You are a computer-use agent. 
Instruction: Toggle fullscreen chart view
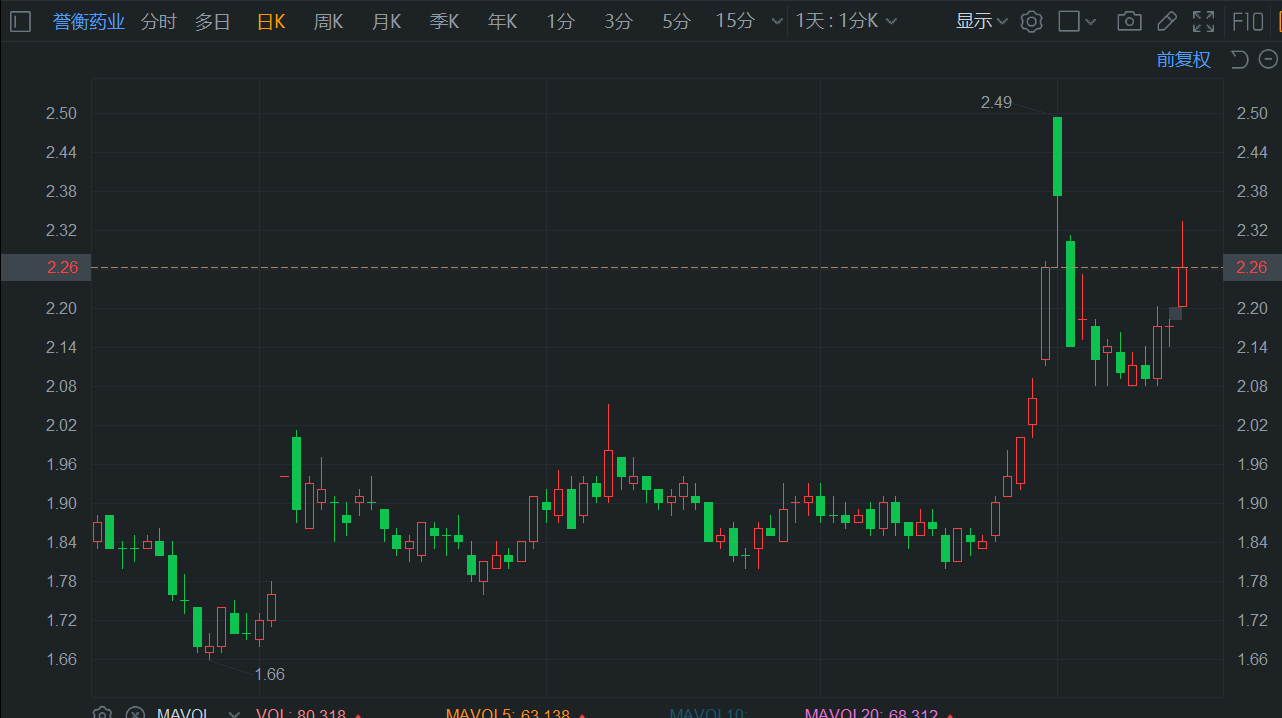[1203, 21]
